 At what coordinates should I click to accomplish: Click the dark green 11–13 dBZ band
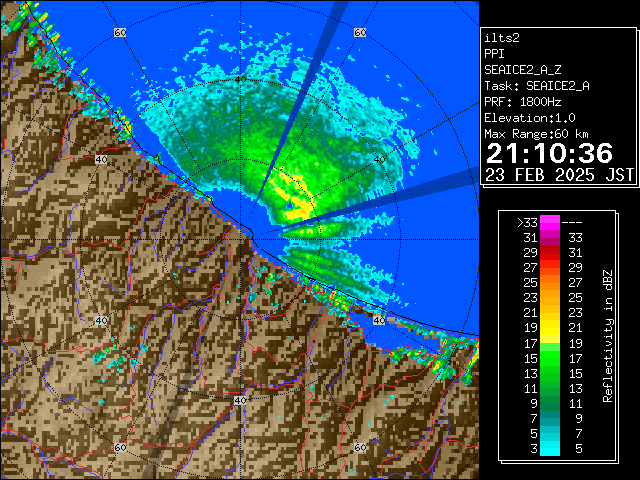pyautogui.click(x=550, y=388)
